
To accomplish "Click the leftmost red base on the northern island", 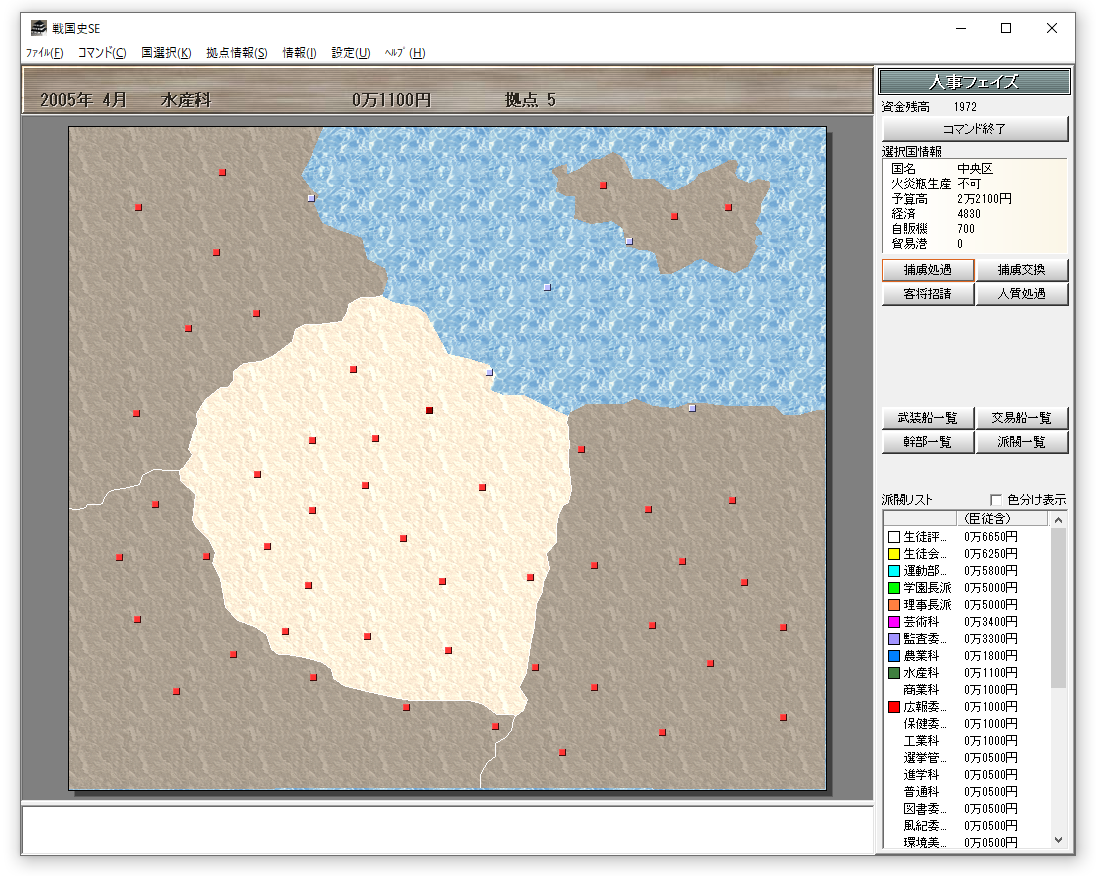I will click(x=603, y=185).
